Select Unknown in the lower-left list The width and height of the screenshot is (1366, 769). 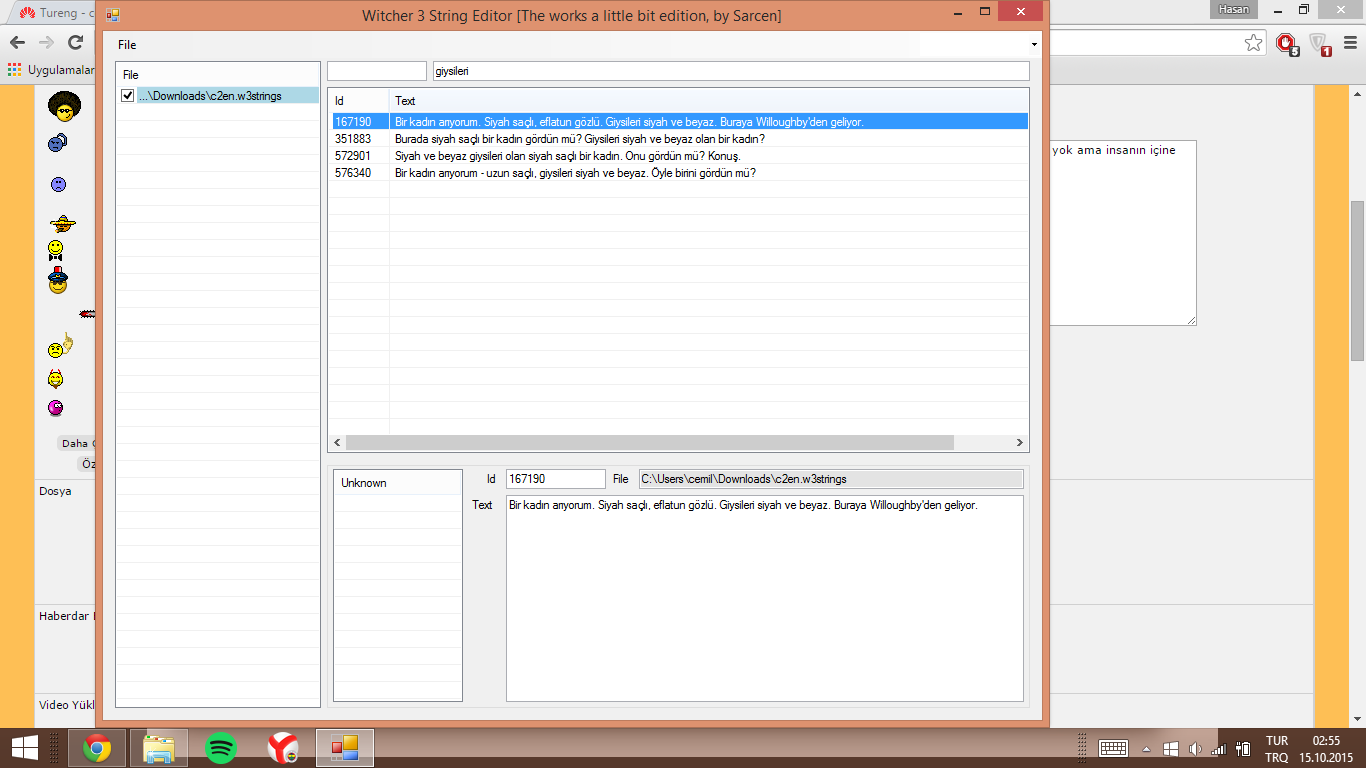[x=398, y=483]
